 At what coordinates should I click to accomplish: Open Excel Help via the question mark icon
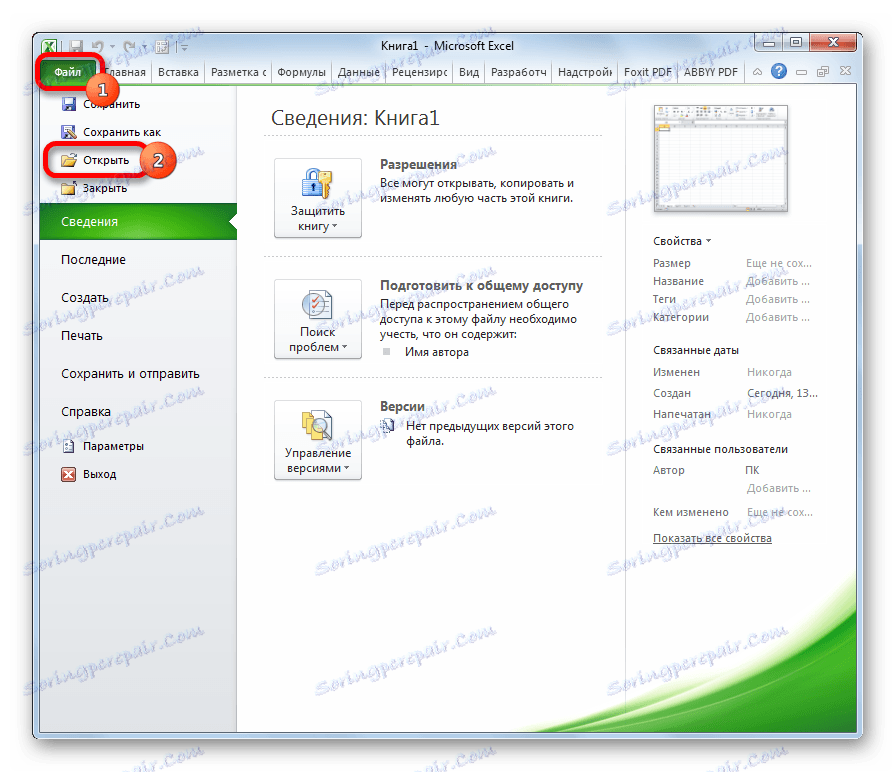click(779, 71)
